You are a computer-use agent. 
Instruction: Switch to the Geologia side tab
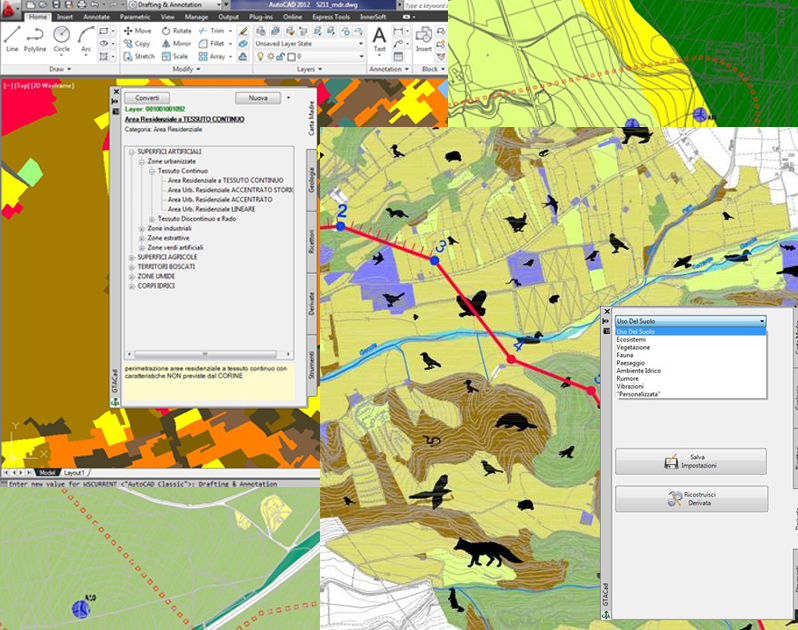(311, 180)
